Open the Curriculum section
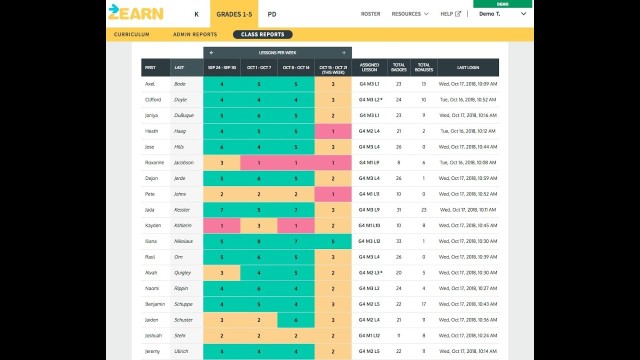The height and width of the screenshot is (360, 640). [131, 34]
